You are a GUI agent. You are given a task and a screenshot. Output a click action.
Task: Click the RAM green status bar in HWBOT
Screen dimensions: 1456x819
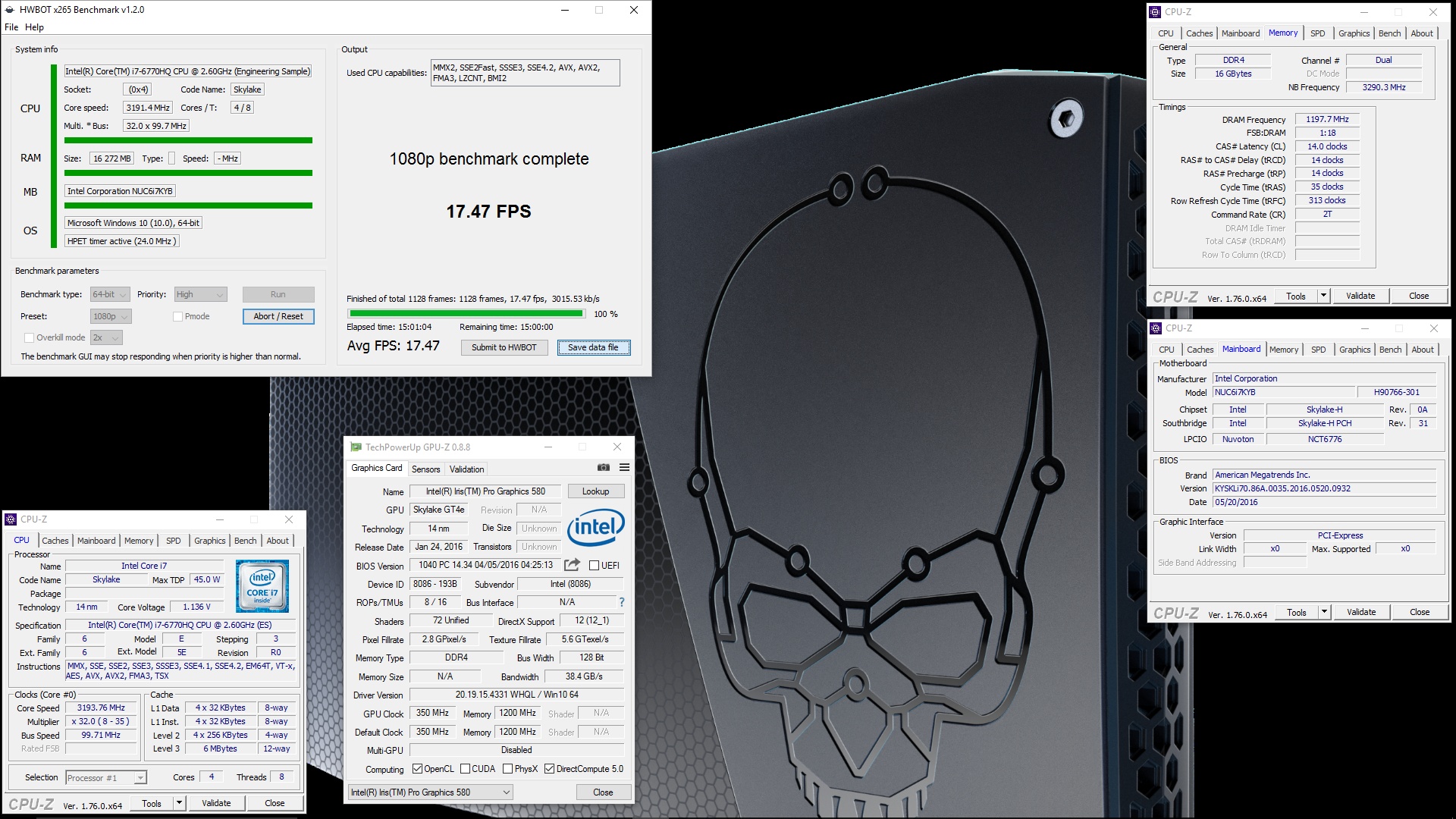[x=188, y=173]
